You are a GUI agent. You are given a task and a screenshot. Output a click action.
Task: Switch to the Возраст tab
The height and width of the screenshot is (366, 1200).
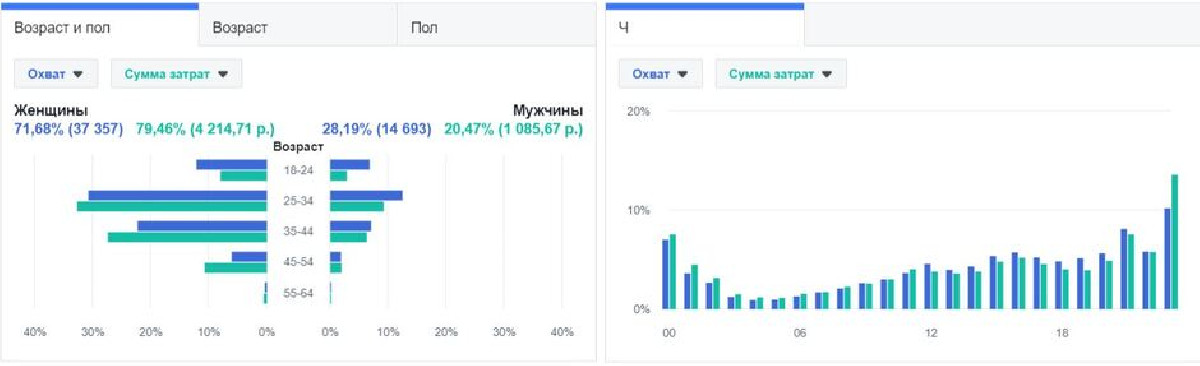point(298,27)
